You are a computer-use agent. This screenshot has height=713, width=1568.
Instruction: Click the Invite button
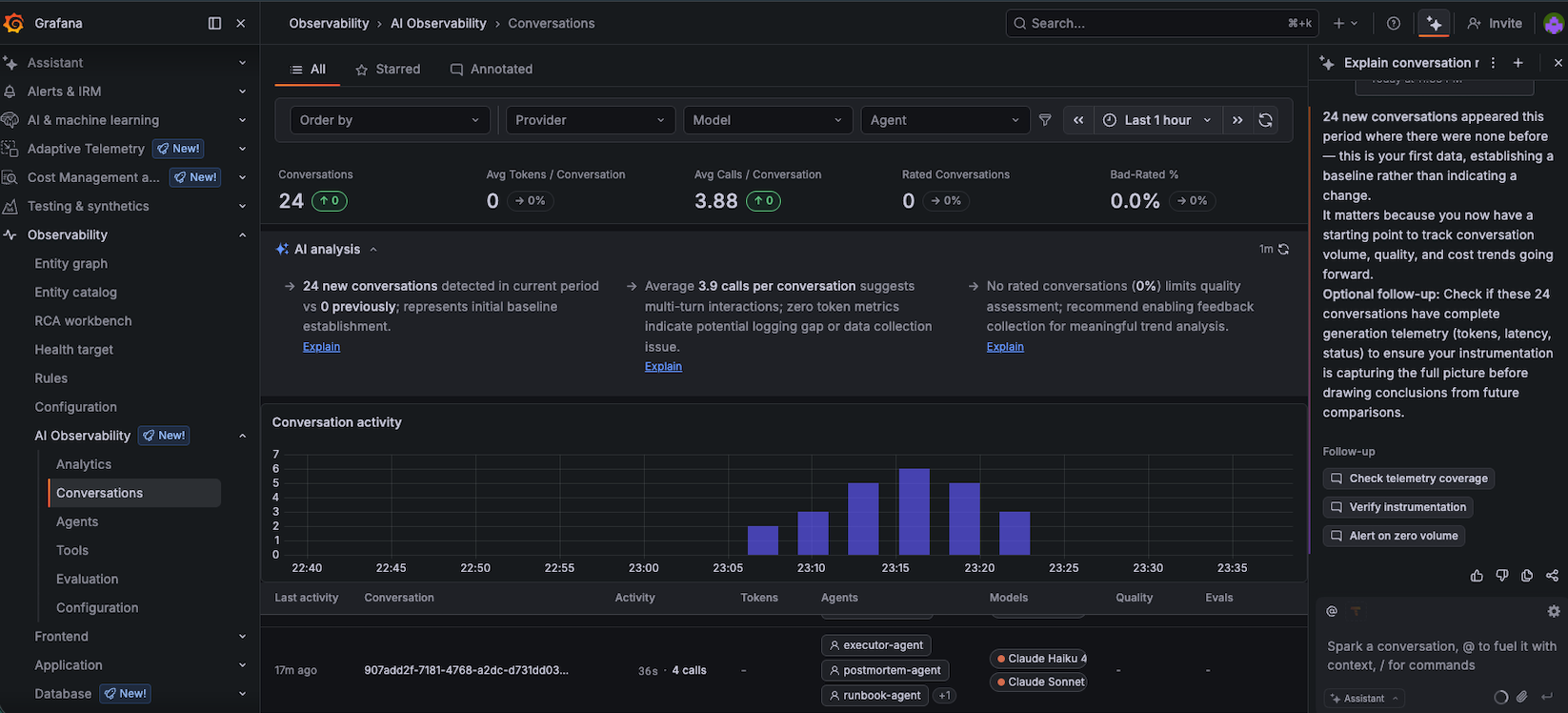(1495, 23)
